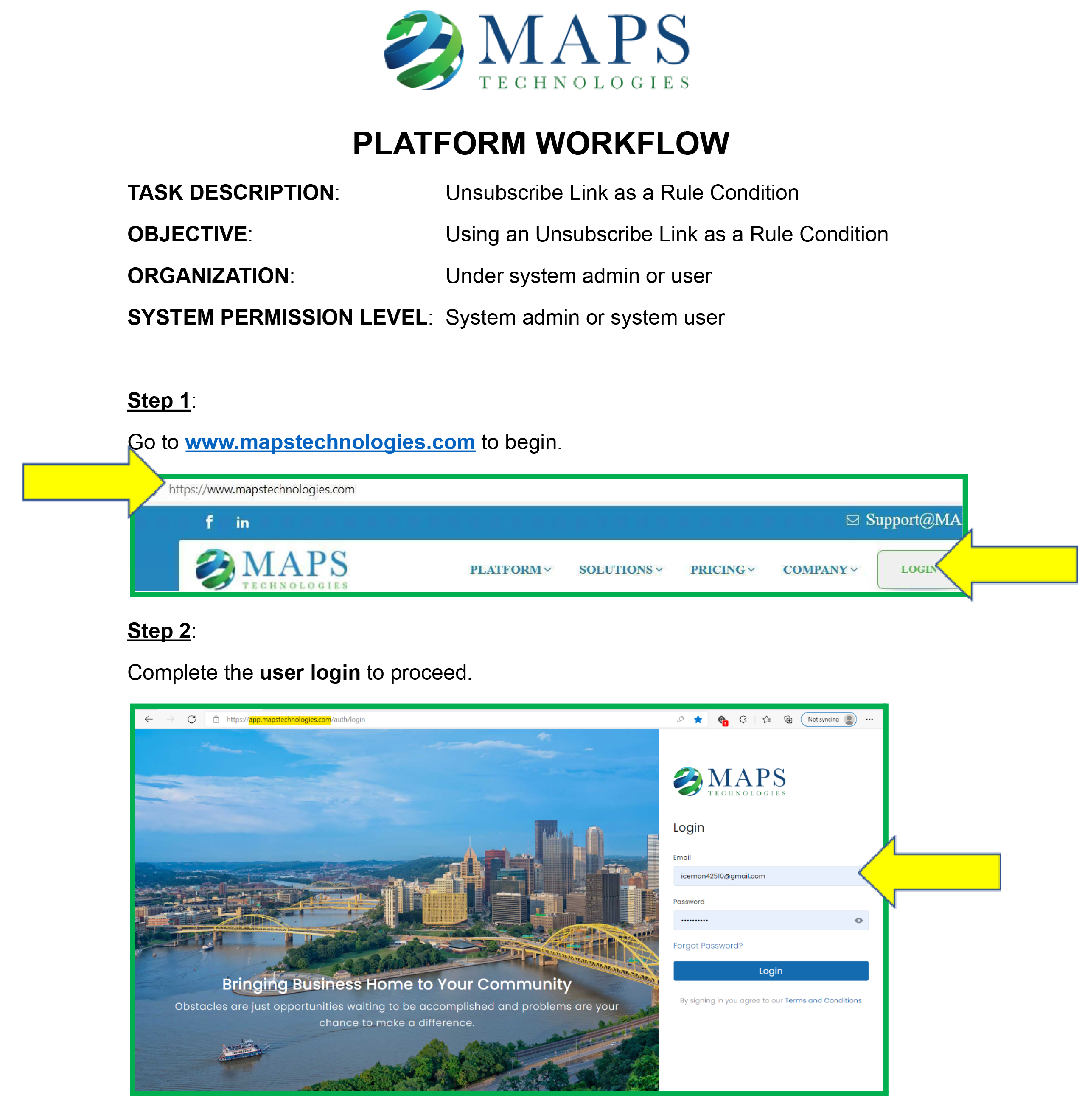The width and height of the screenshot is (1082, 1120).
Task: Click the www.mapstechnologies.com hyperlink in Step 1
Action: coord(330,442)
